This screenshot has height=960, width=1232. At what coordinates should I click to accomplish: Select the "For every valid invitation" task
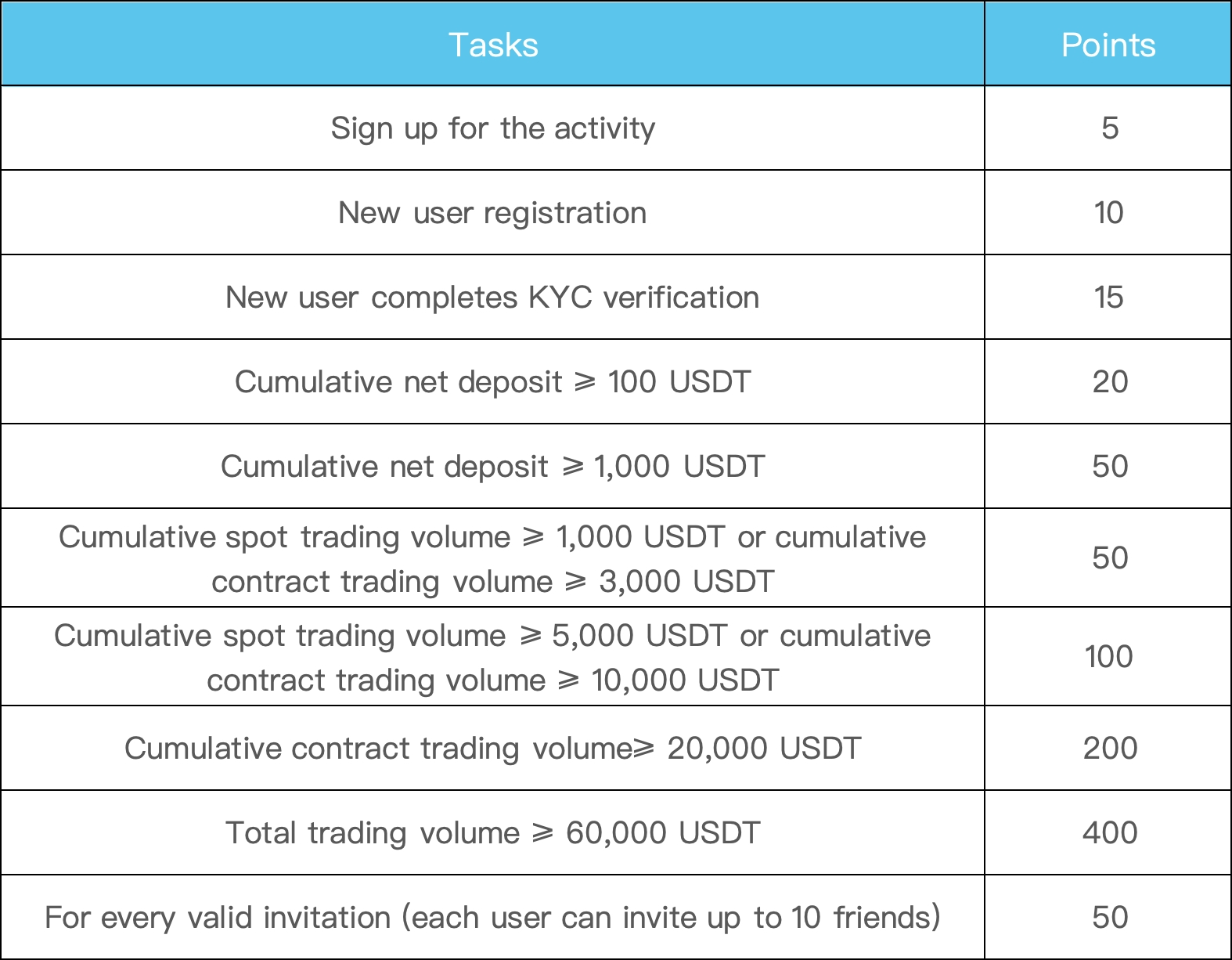click(493, 918)
